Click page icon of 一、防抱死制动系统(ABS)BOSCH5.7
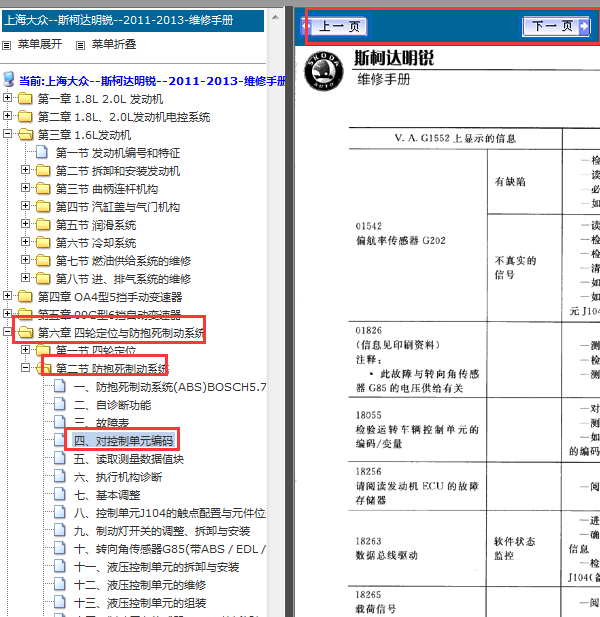 point(60,386)
